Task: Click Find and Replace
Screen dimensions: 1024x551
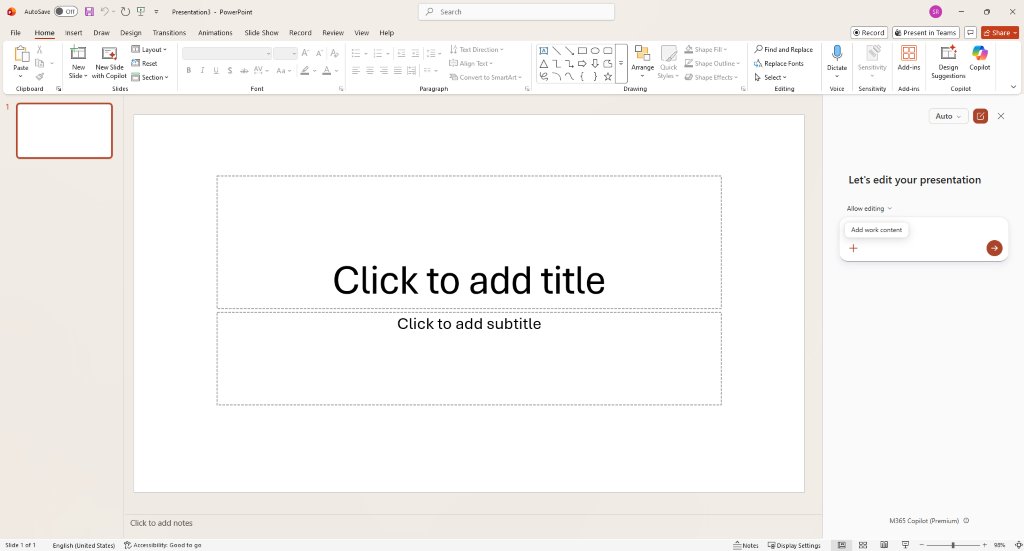Action: click(x=784, y=50)
